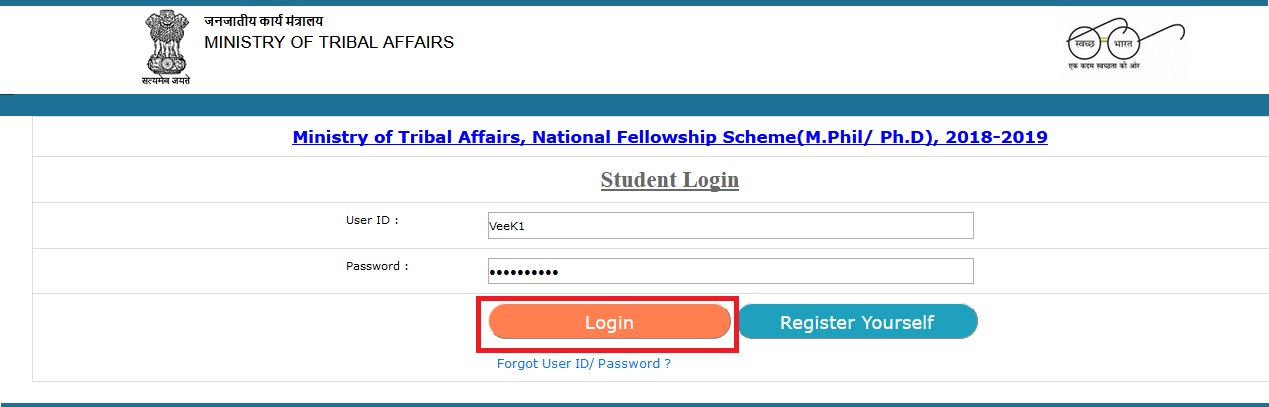This screenshot has height=407, width=1269.
Task: Click the National Emblem of India logo
Action: coord(165,42)
